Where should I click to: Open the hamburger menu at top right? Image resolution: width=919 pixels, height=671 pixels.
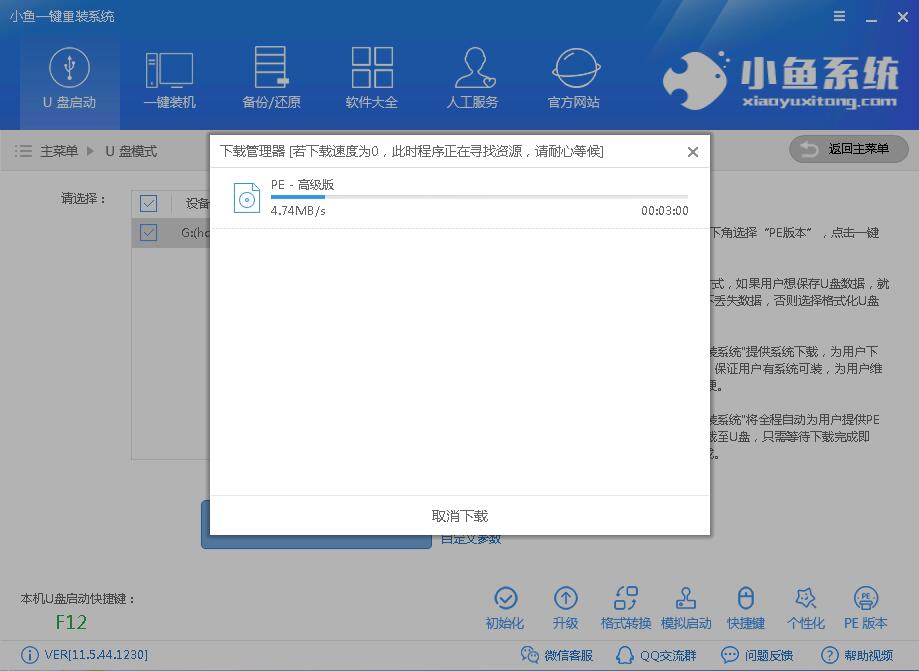point(838,15)
